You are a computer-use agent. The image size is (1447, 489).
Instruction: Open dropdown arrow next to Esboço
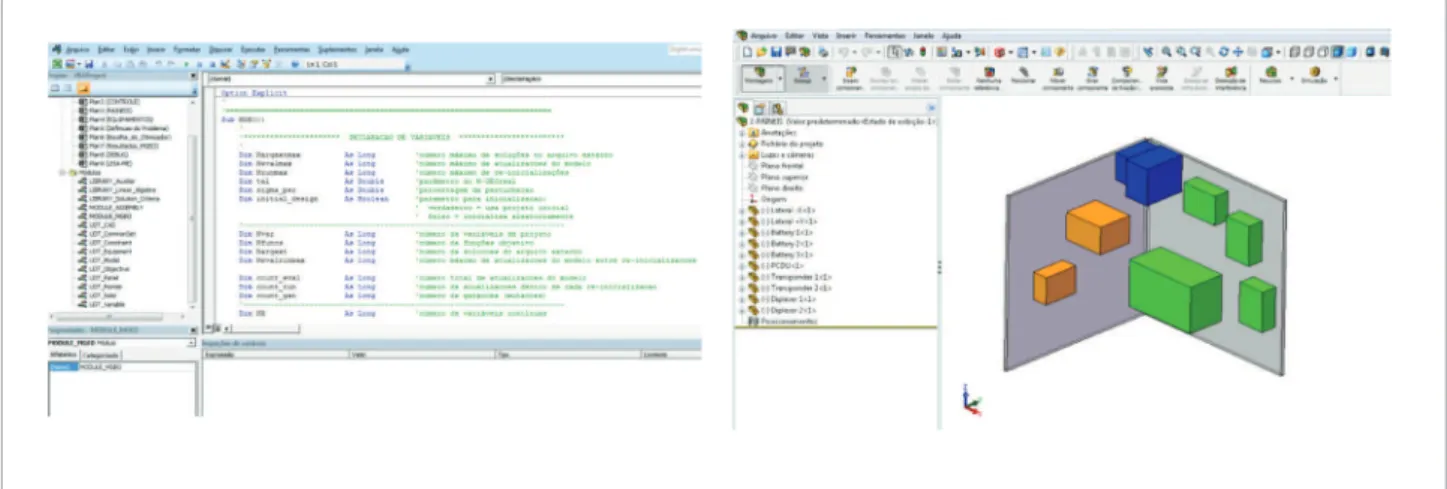823,77
